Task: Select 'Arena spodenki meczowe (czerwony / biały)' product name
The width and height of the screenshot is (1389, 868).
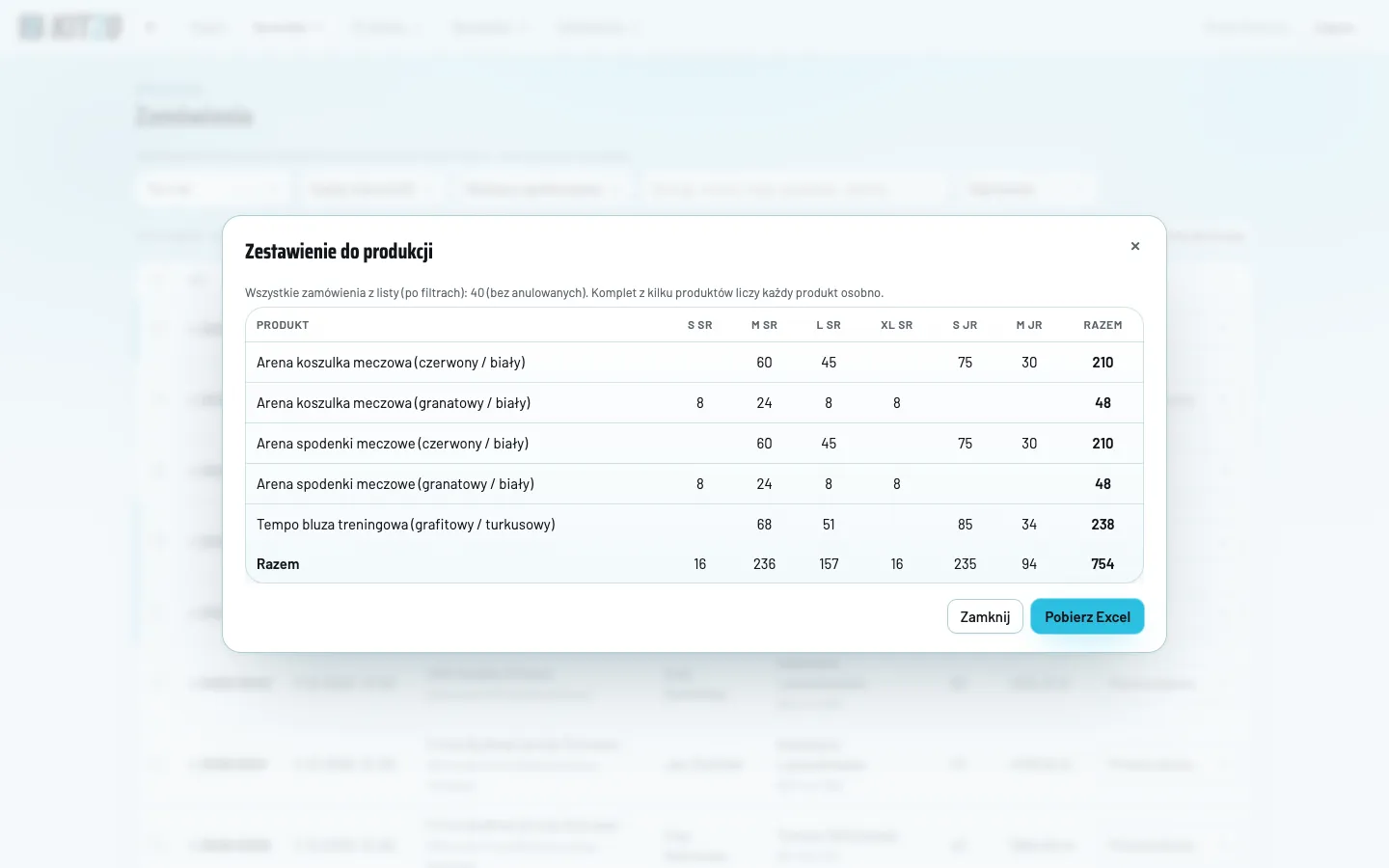Action: click(x=393, y=444)
